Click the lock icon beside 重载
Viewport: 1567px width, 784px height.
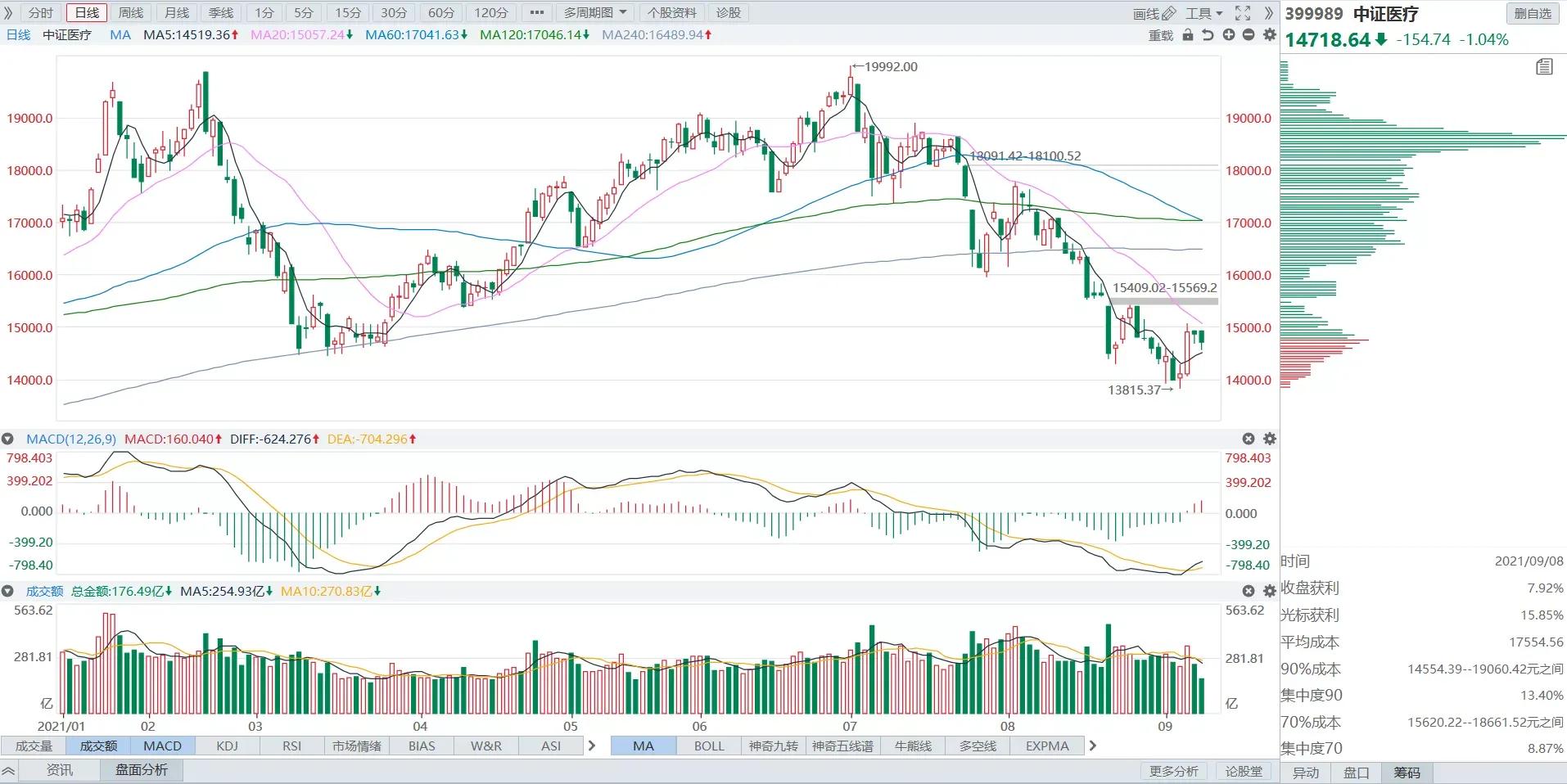coord(1188,35)
